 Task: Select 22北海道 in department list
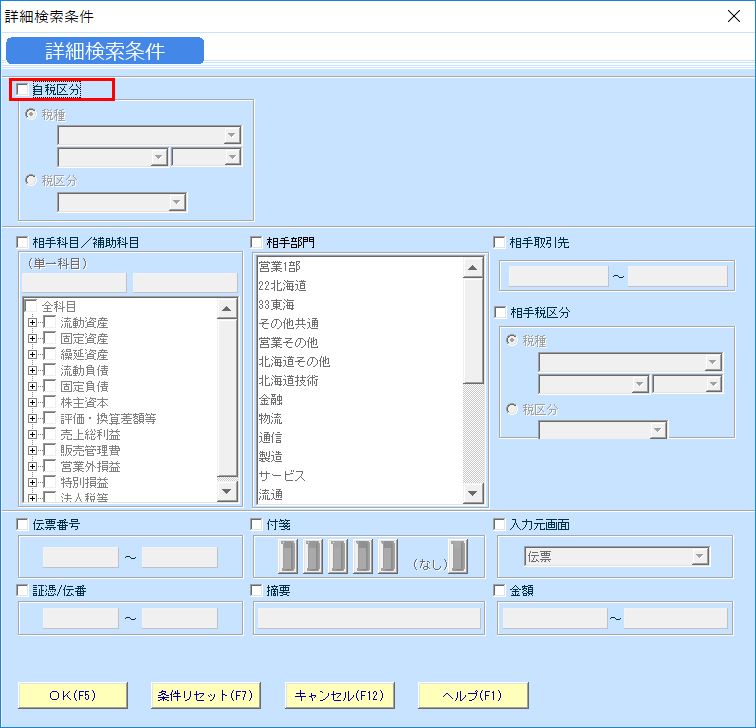tap(360, 285)
